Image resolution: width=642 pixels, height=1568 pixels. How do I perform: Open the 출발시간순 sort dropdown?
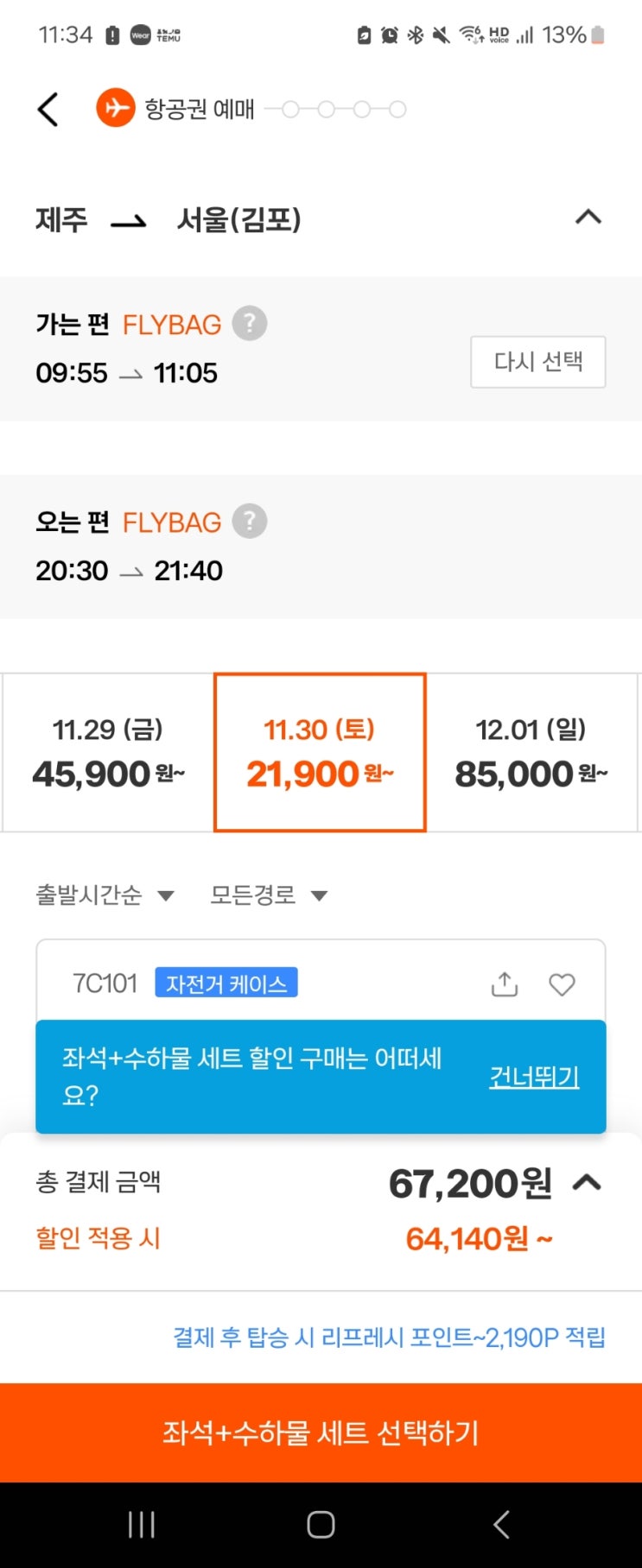[x=105, y=895]
